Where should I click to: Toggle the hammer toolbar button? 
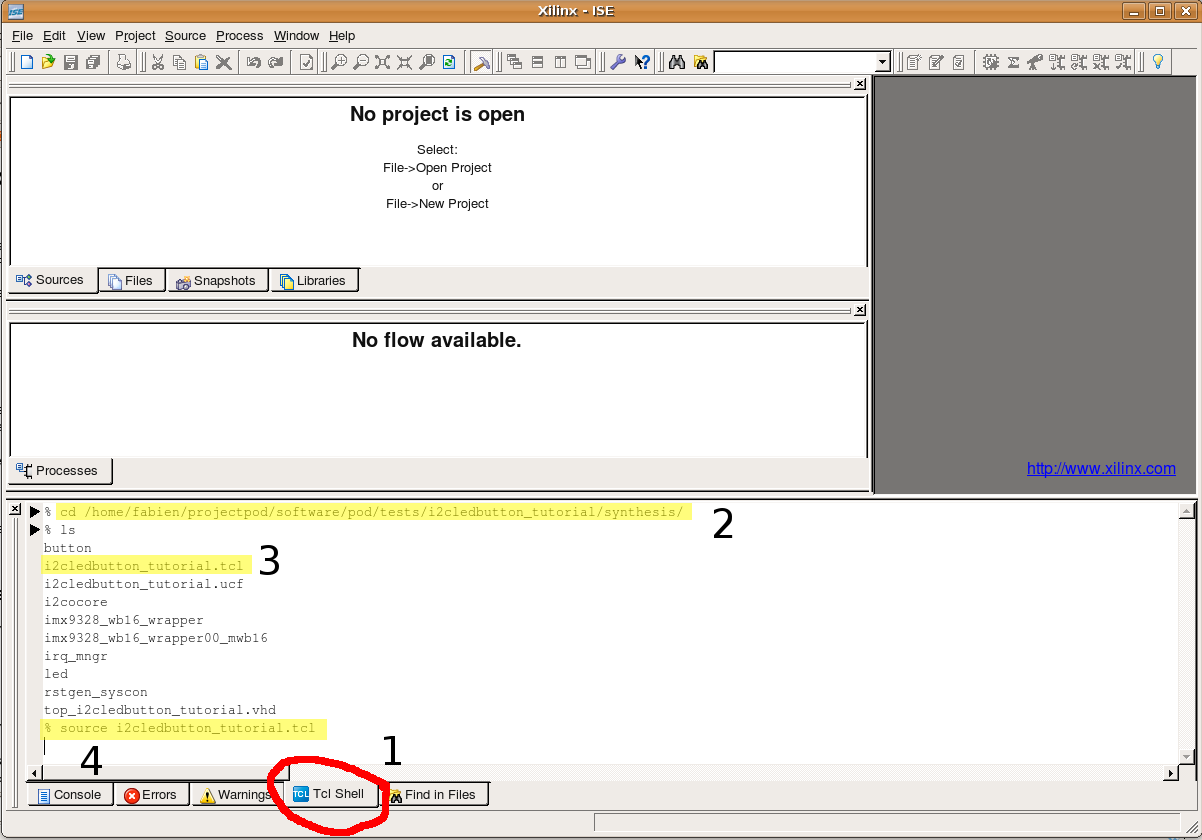(481, 62)
